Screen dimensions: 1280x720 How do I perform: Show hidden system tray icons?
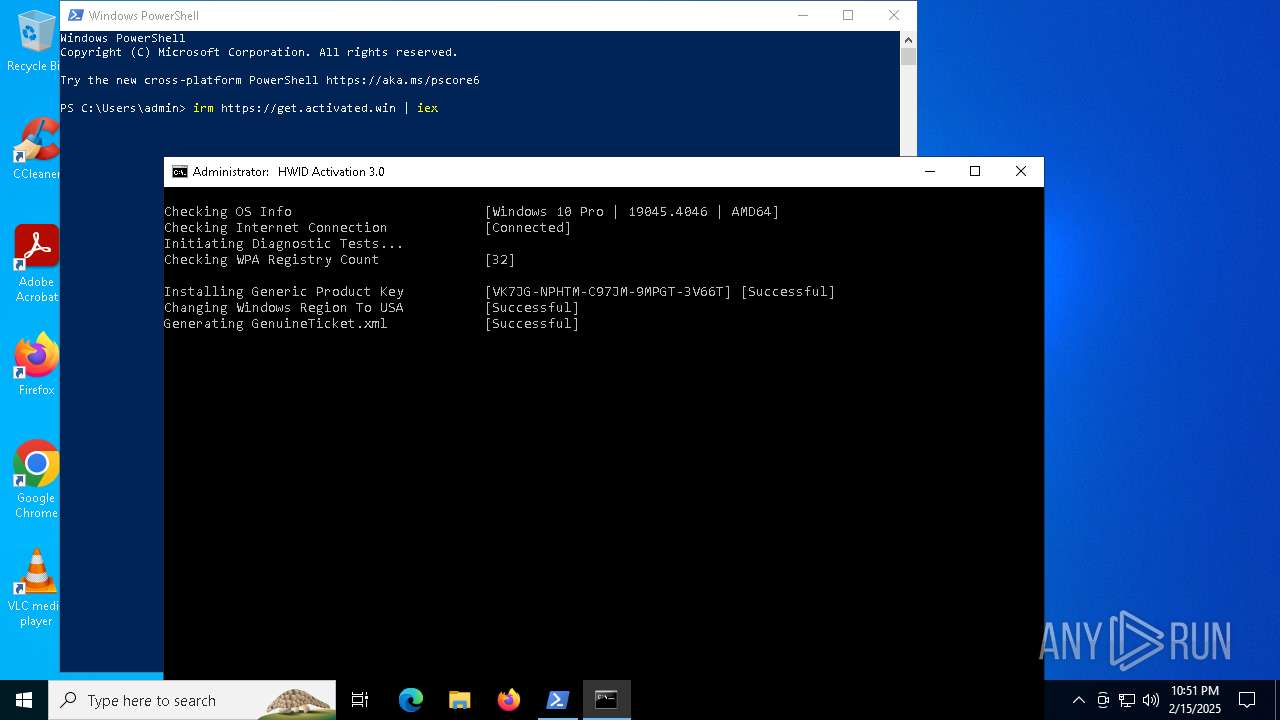click(x=1078, y=700)
